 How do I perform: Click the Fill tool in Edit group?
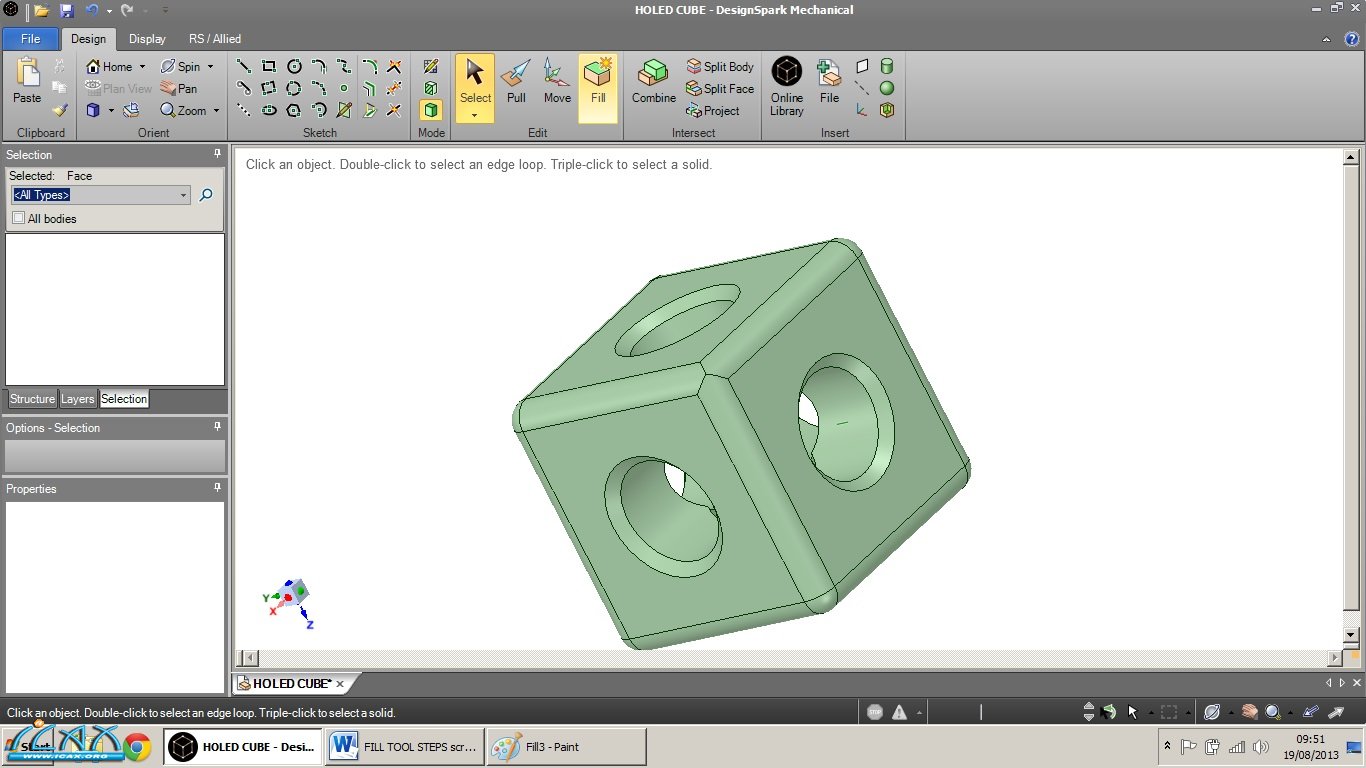(598, 82)
